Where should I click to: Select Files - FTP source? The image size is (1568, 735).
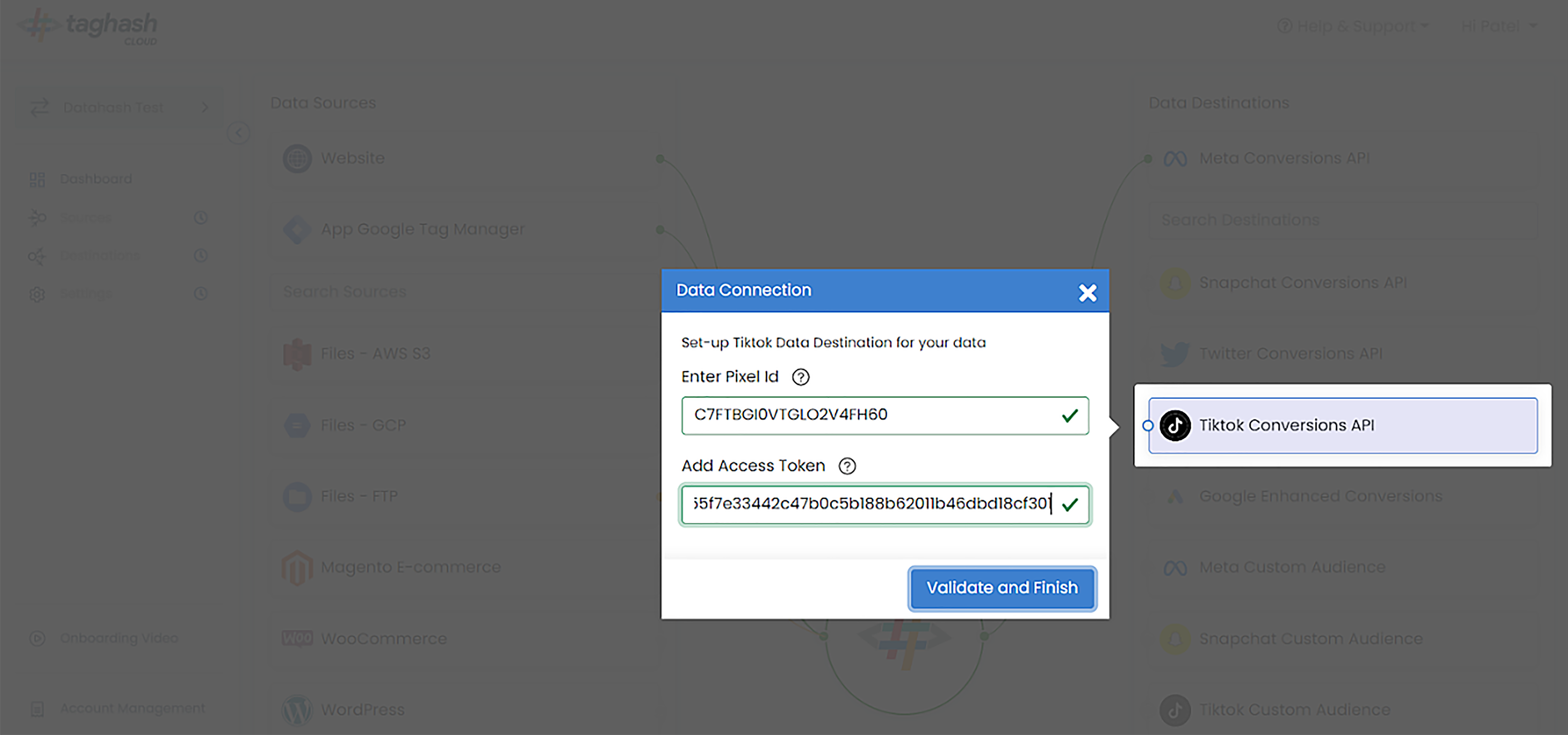pos(466,496)
